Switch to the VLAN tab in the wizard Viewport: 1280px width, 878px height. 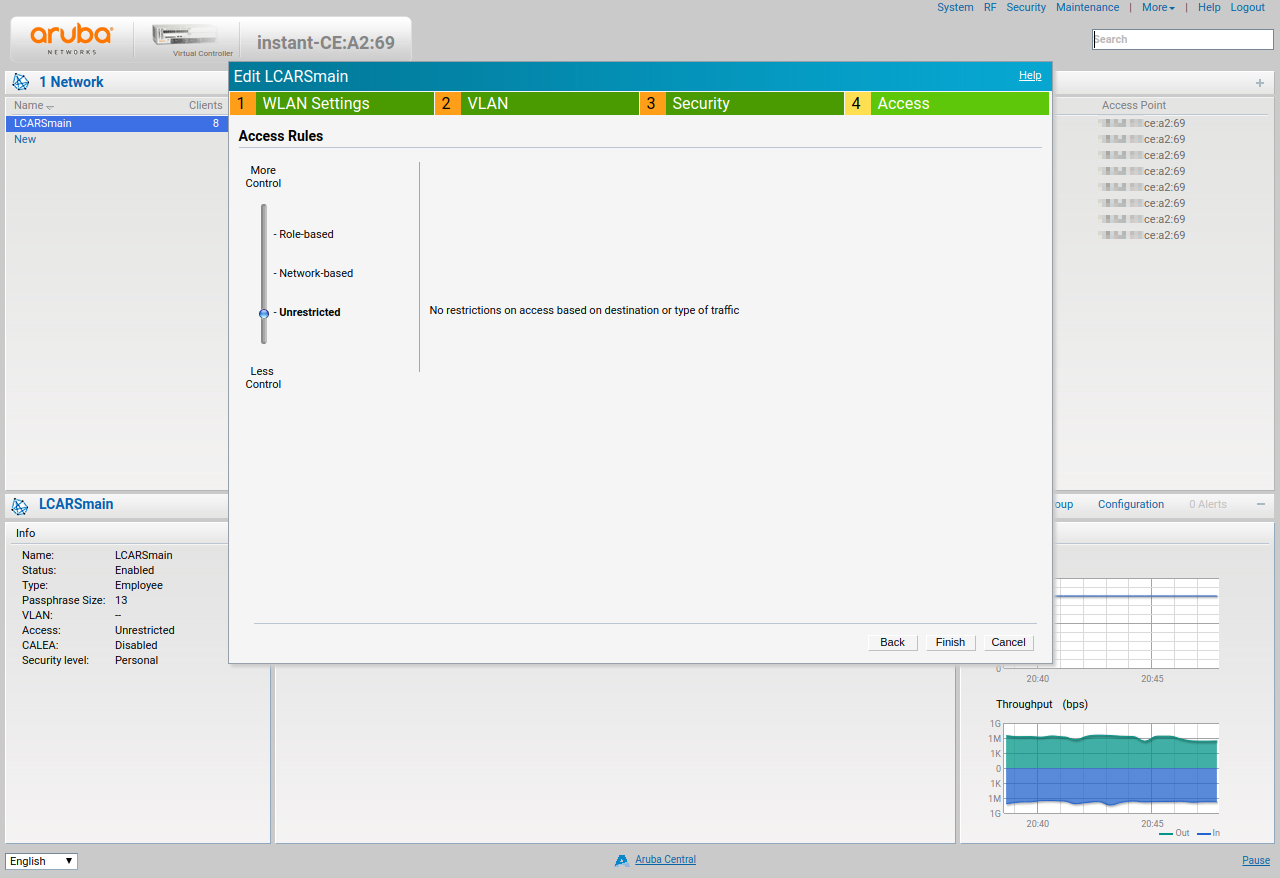pos(489,103)
